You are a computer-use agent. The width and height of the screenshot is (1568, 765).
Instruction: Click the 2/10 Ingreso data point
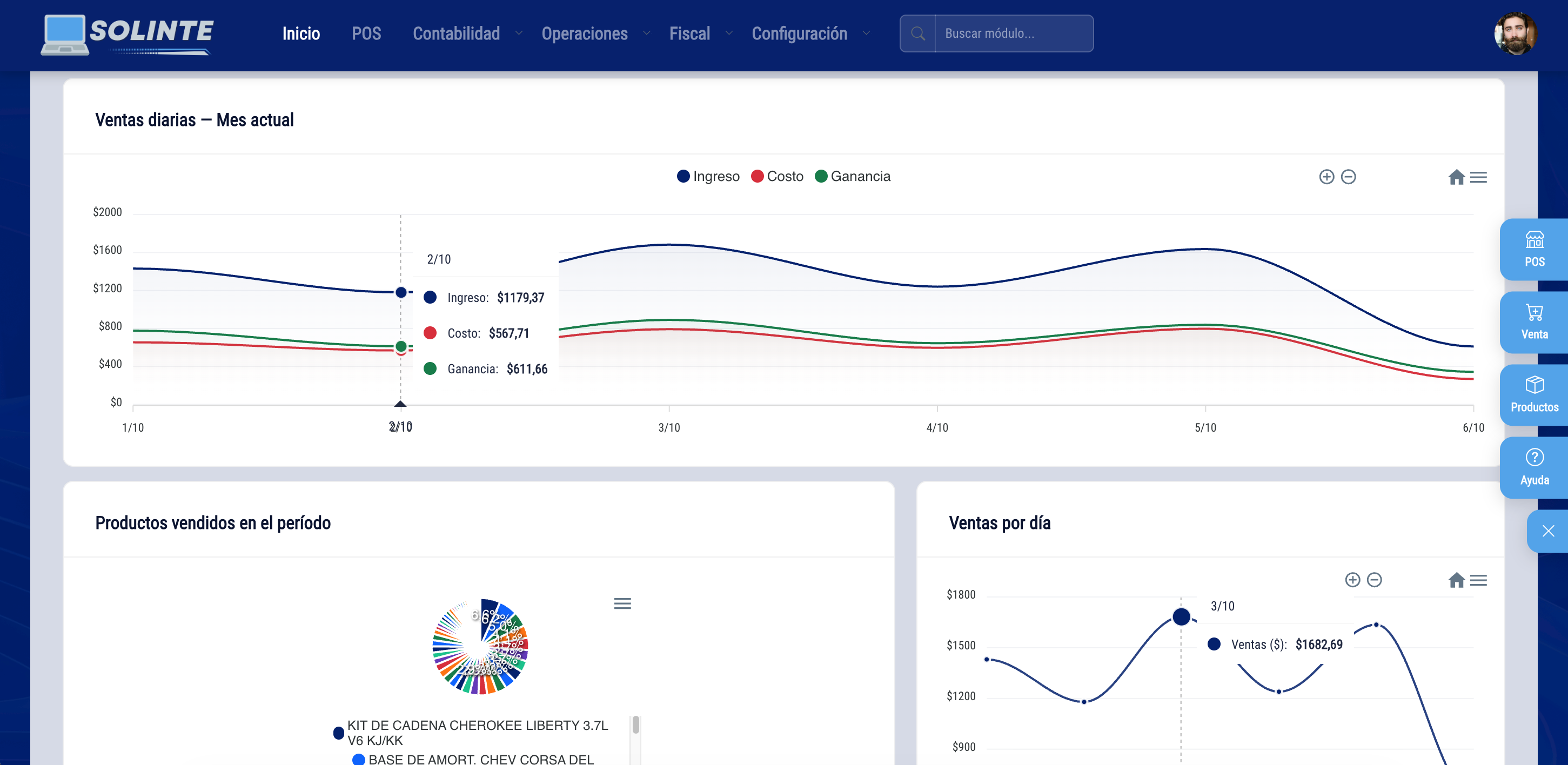pyautogui.click(x=400, y=293)
